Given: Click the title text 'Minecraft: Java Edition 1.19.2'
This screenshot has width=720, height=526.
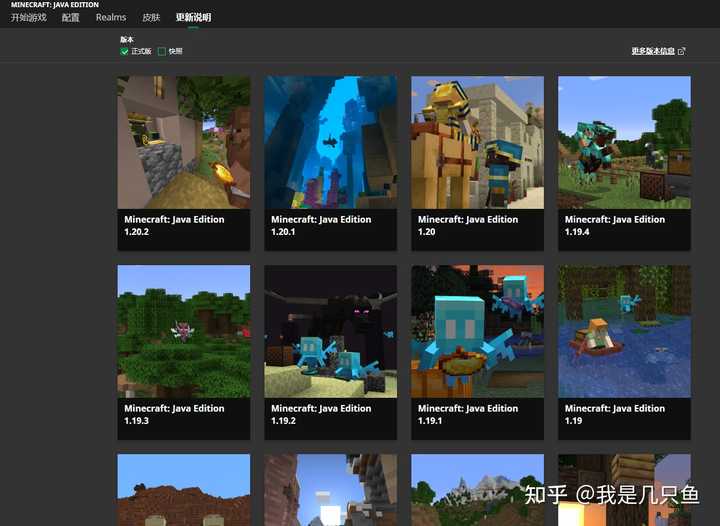Looking at the screenshot, I should (321, 414).
